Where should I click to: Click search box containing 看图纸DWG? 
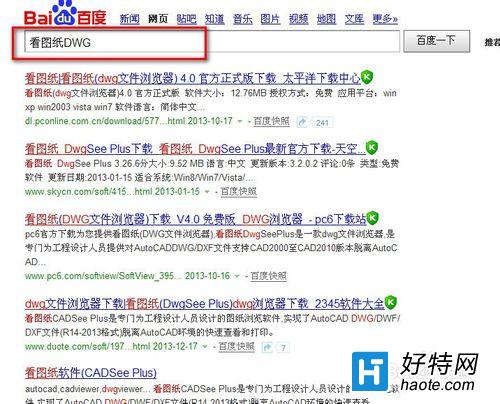(x=212, y=42)
